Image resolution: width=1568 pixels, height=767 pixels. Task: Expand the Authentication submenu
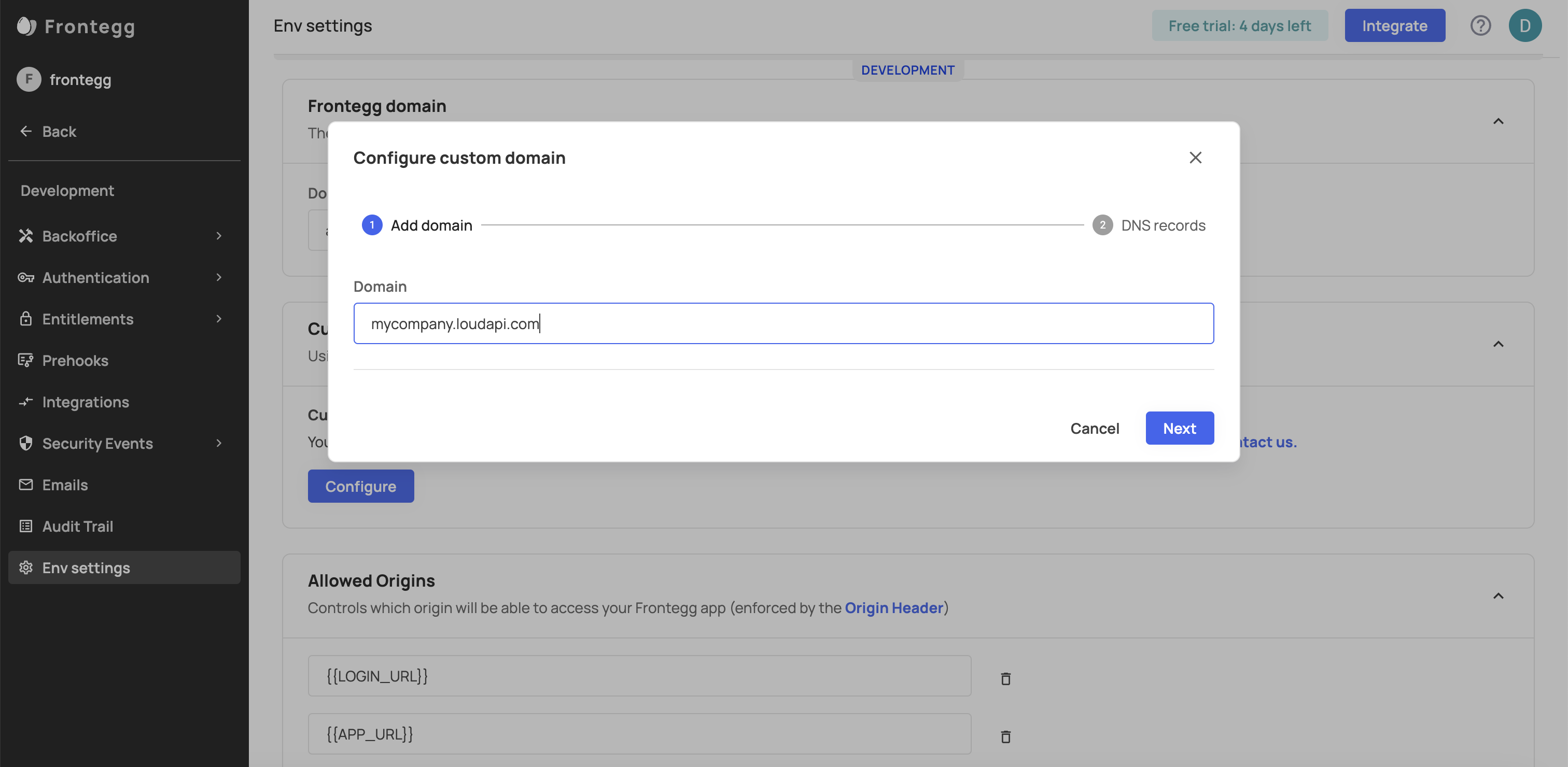click(x=218, y=277)
